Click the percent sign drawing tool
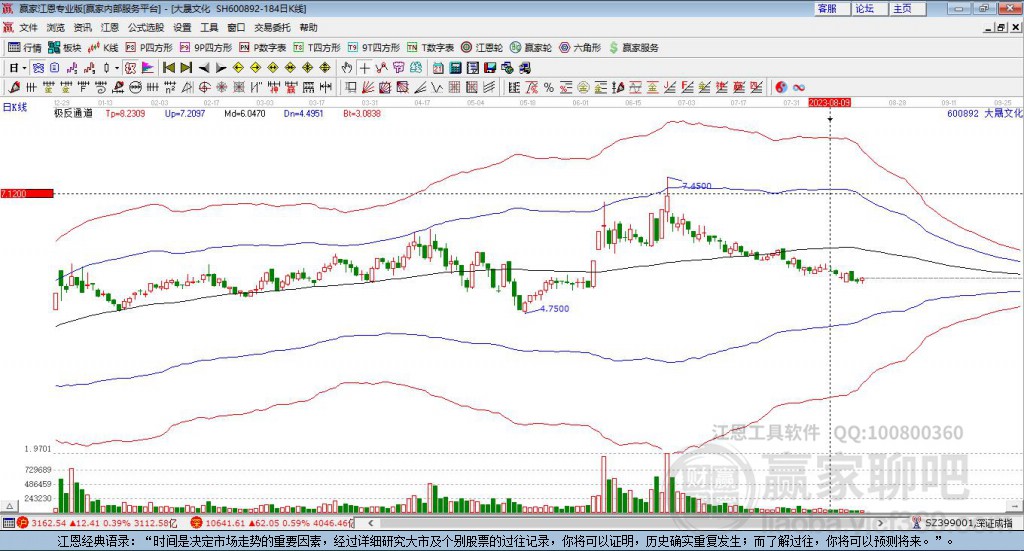This screenshot has height=551, width=1024. point(549,88)
